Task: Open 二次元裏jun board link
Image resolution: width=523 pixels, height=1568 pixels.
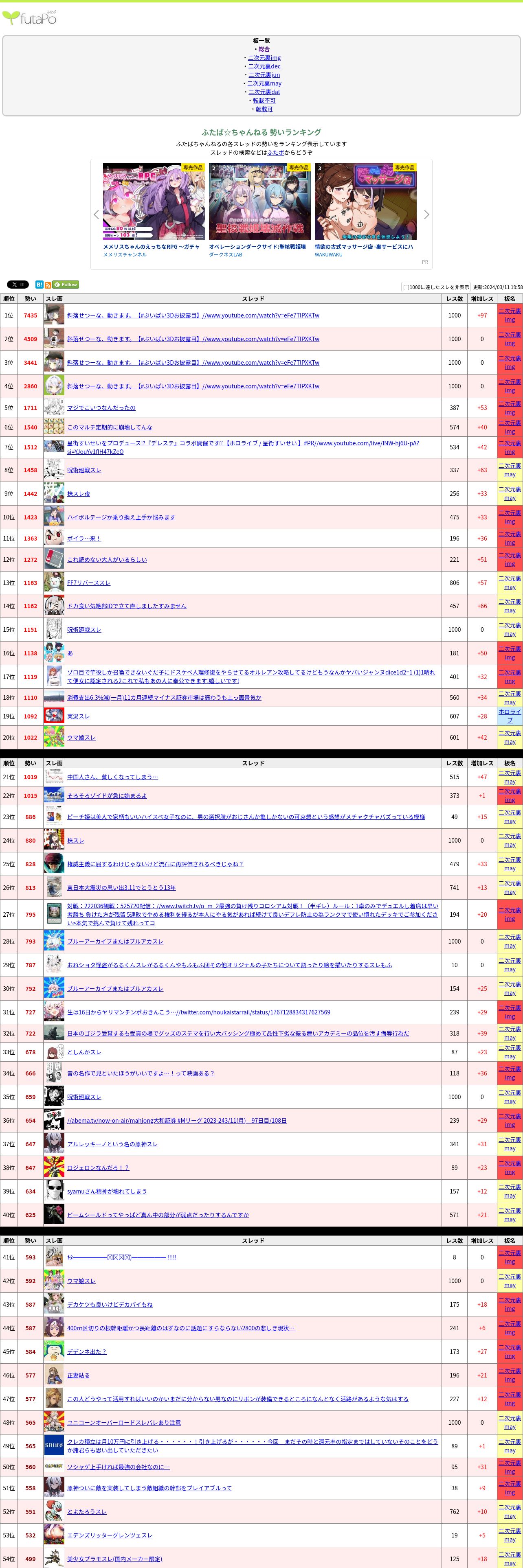Action: pos(264,75)
